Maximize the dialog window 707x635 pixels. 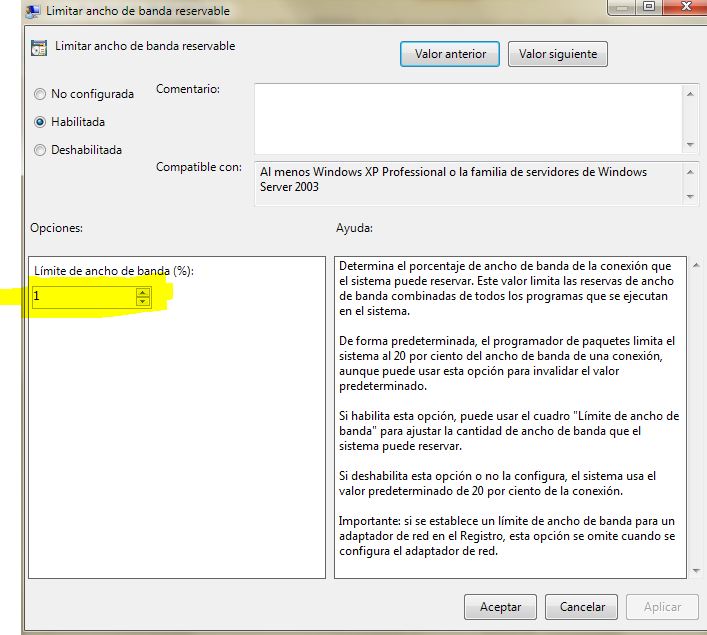point(649,7)
